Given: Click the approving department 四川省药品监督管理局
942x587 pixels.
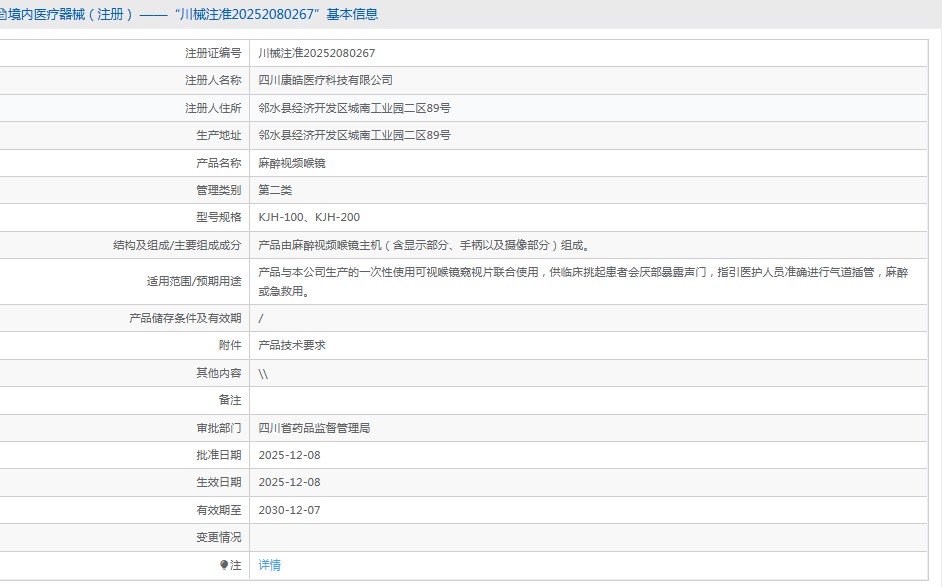Looking at the screenshot, I should tap(314, 428).
